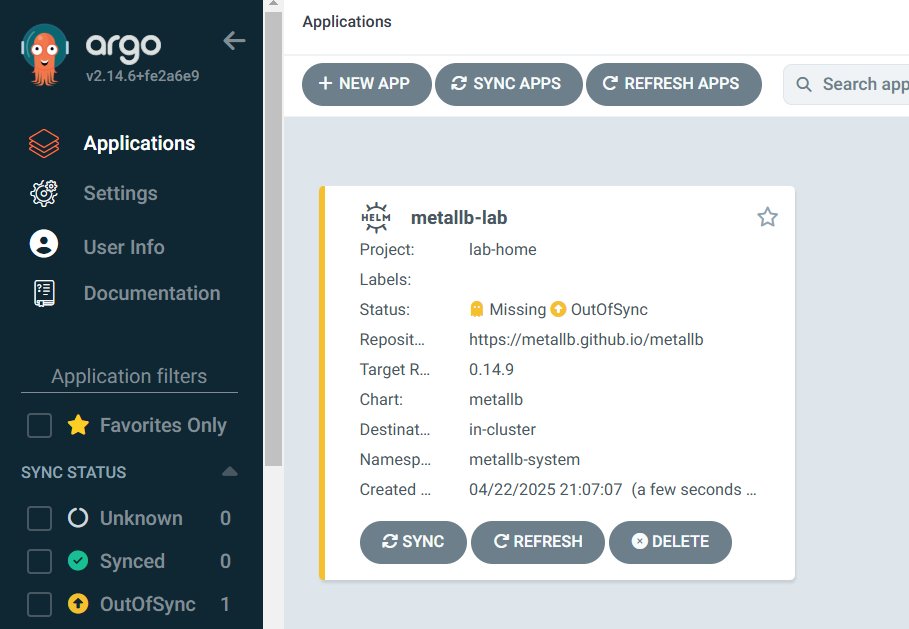Screen dimensions: 909x629
Task: Click the Documentation book icon
Action: coord(44,293)
